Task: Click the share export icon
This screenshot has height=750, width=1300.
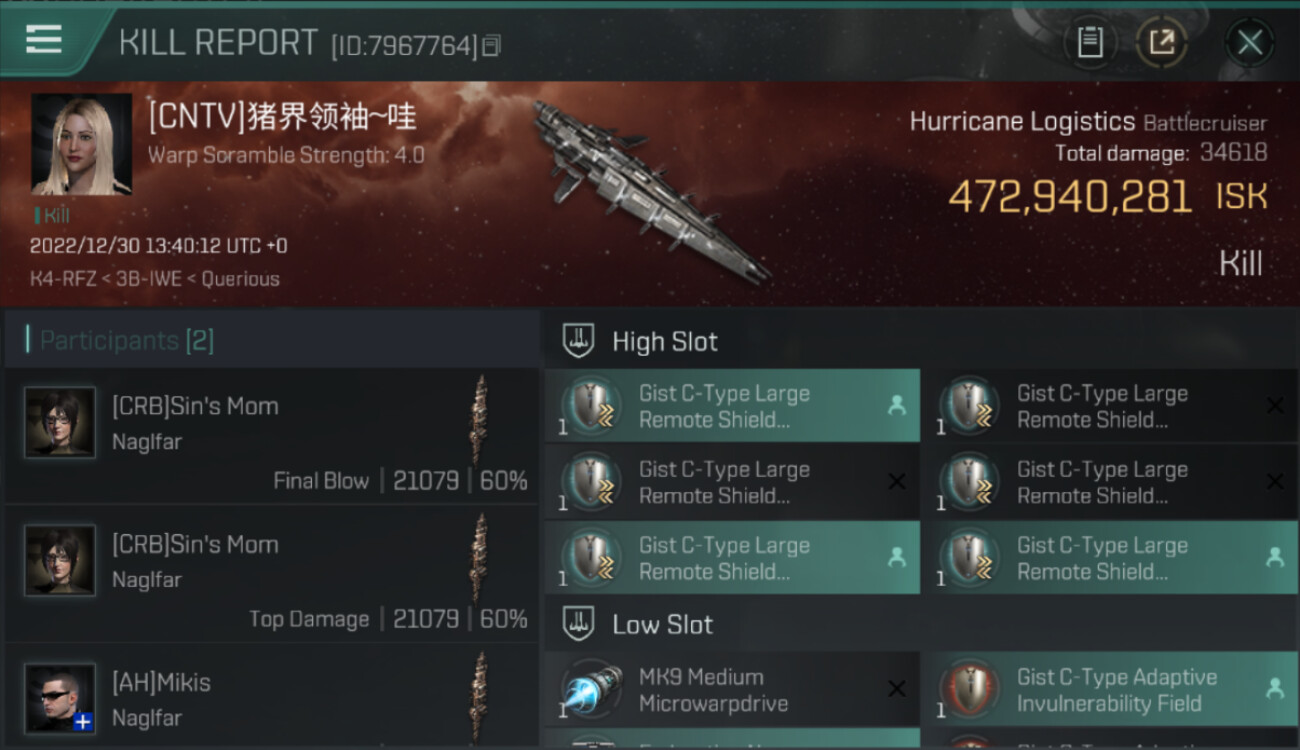Action: pyautogui.click(x=1161, y=42)
